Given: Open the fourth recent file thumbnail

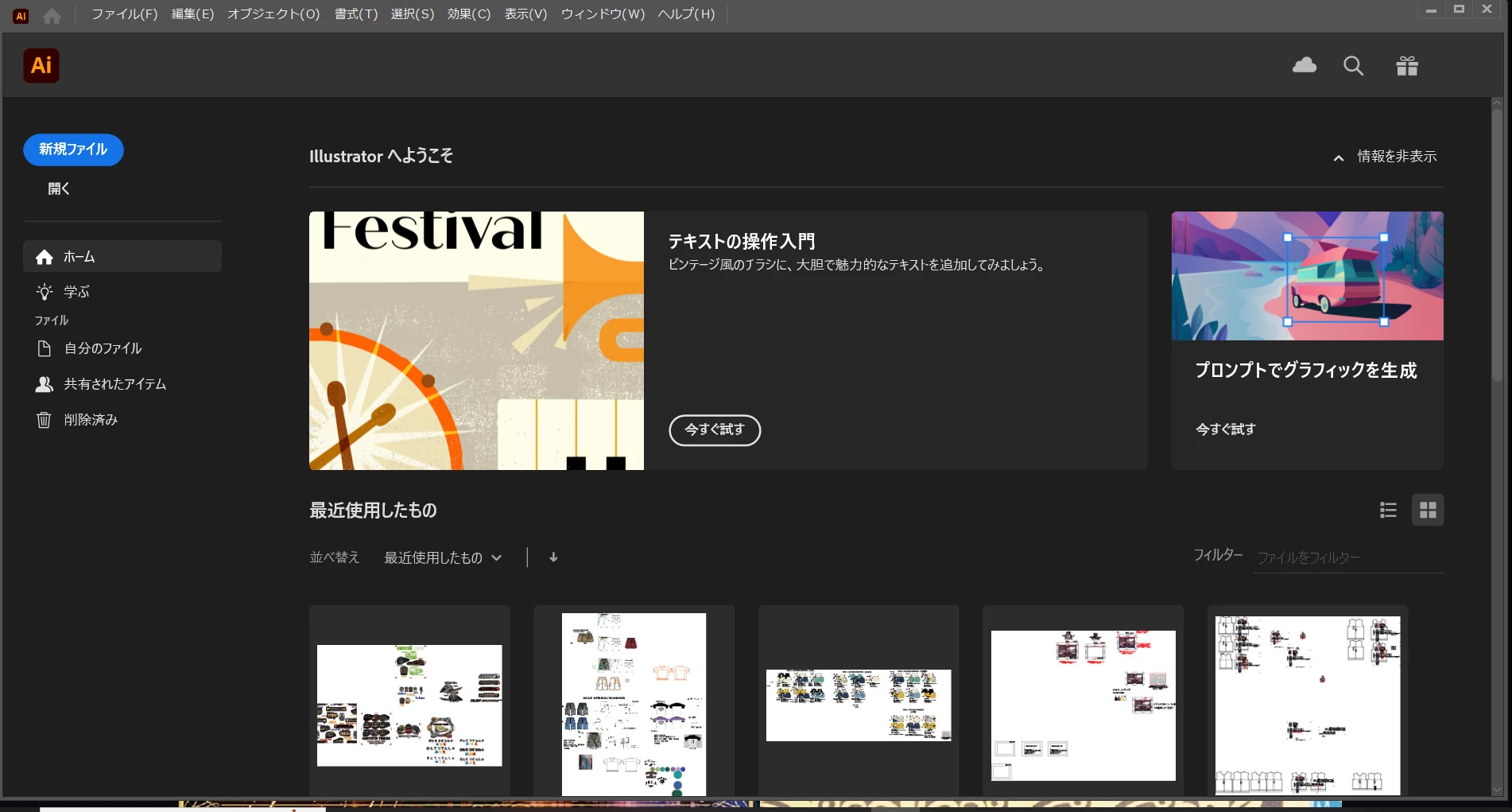Looking at the screenshot, I should pos(1083,705).
